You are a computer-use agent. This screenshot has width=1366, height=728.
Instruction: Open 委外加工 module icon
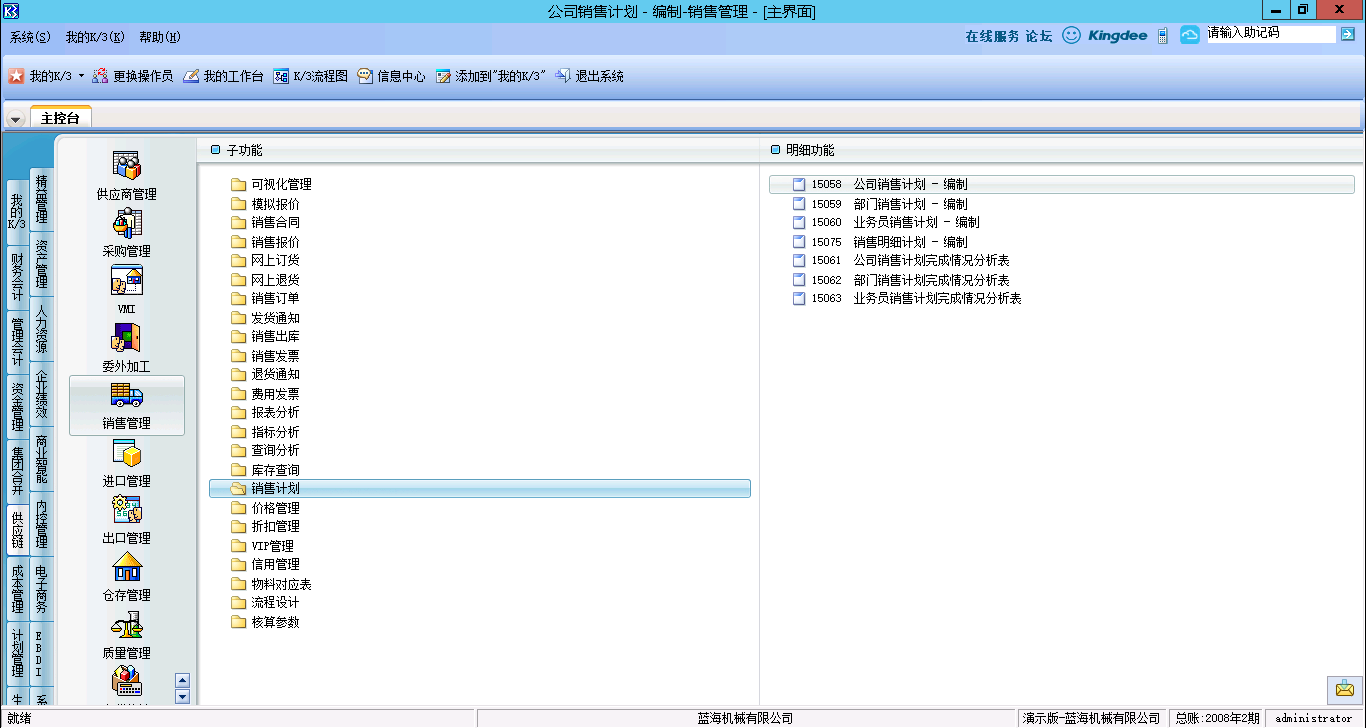tap(127, 338)
